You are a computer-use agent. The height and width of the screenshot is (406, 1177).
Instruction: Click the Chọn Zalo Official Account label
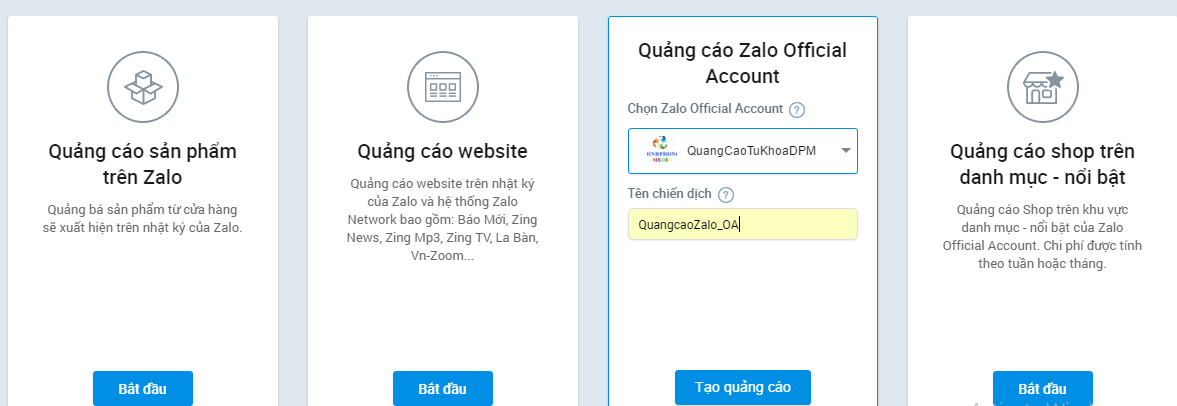pos(706,109)
